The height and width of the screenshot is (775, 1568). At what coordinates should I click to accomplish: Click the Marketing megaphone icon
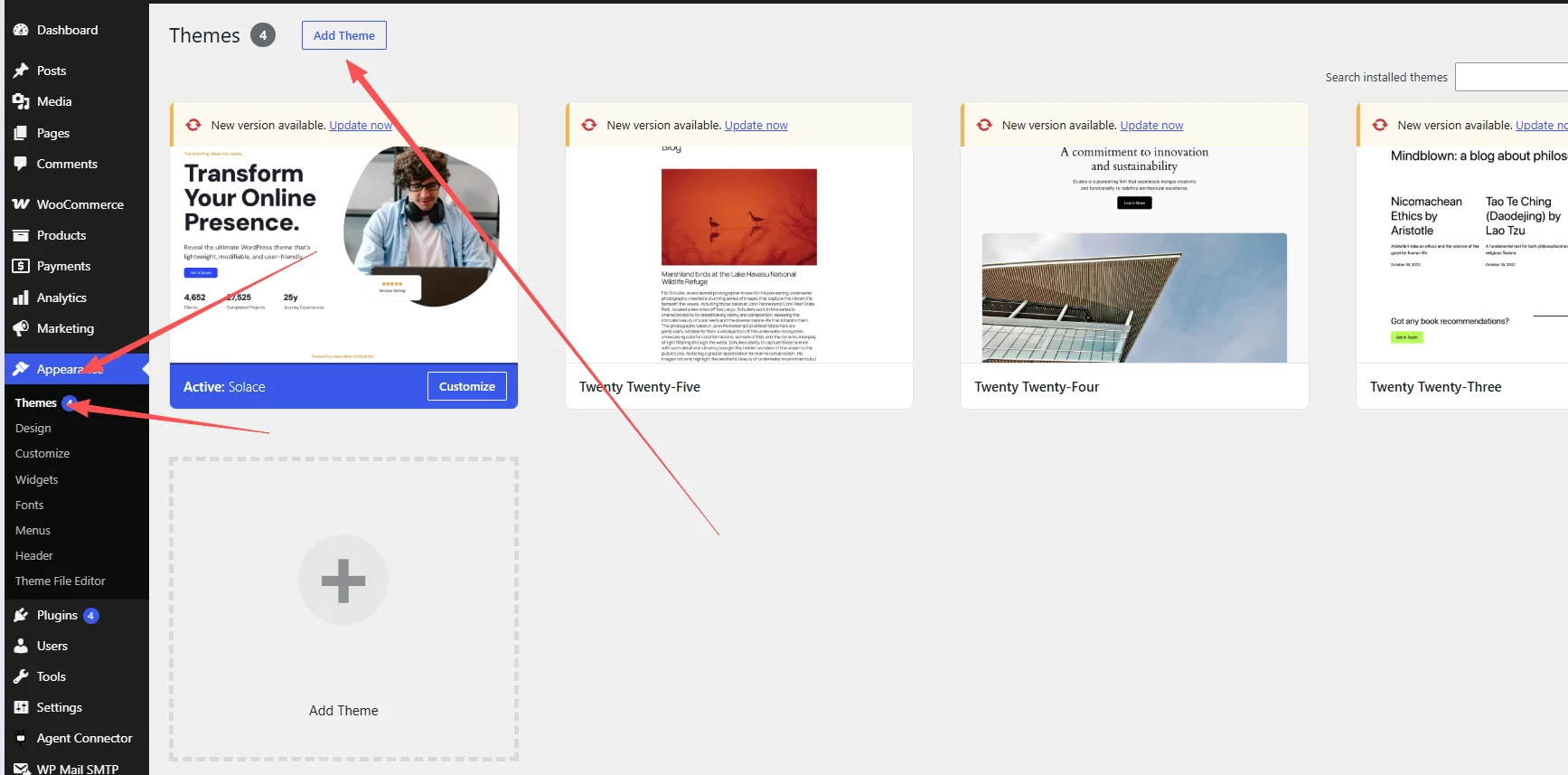coord(21,328)
